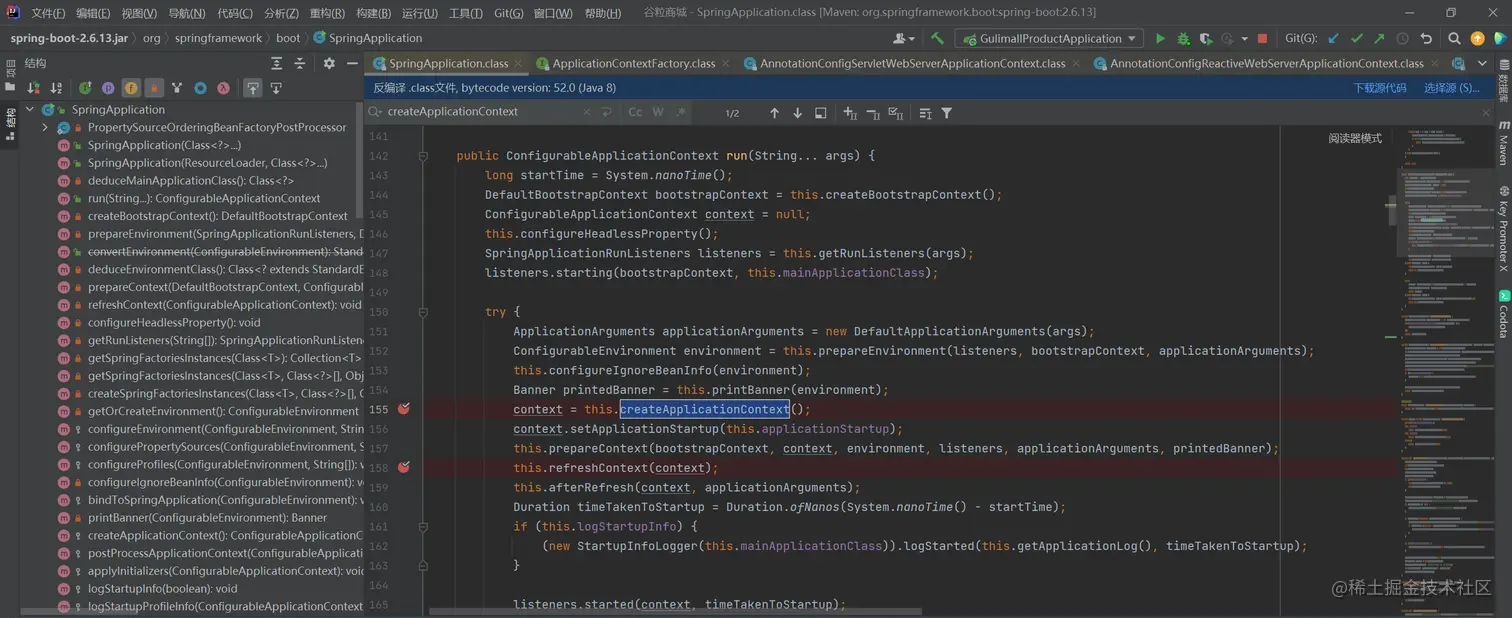The width and height of the screenshot is (1512, 618).
Task: Update project via blue Git arrow
Action: (x=1333, y=38)
